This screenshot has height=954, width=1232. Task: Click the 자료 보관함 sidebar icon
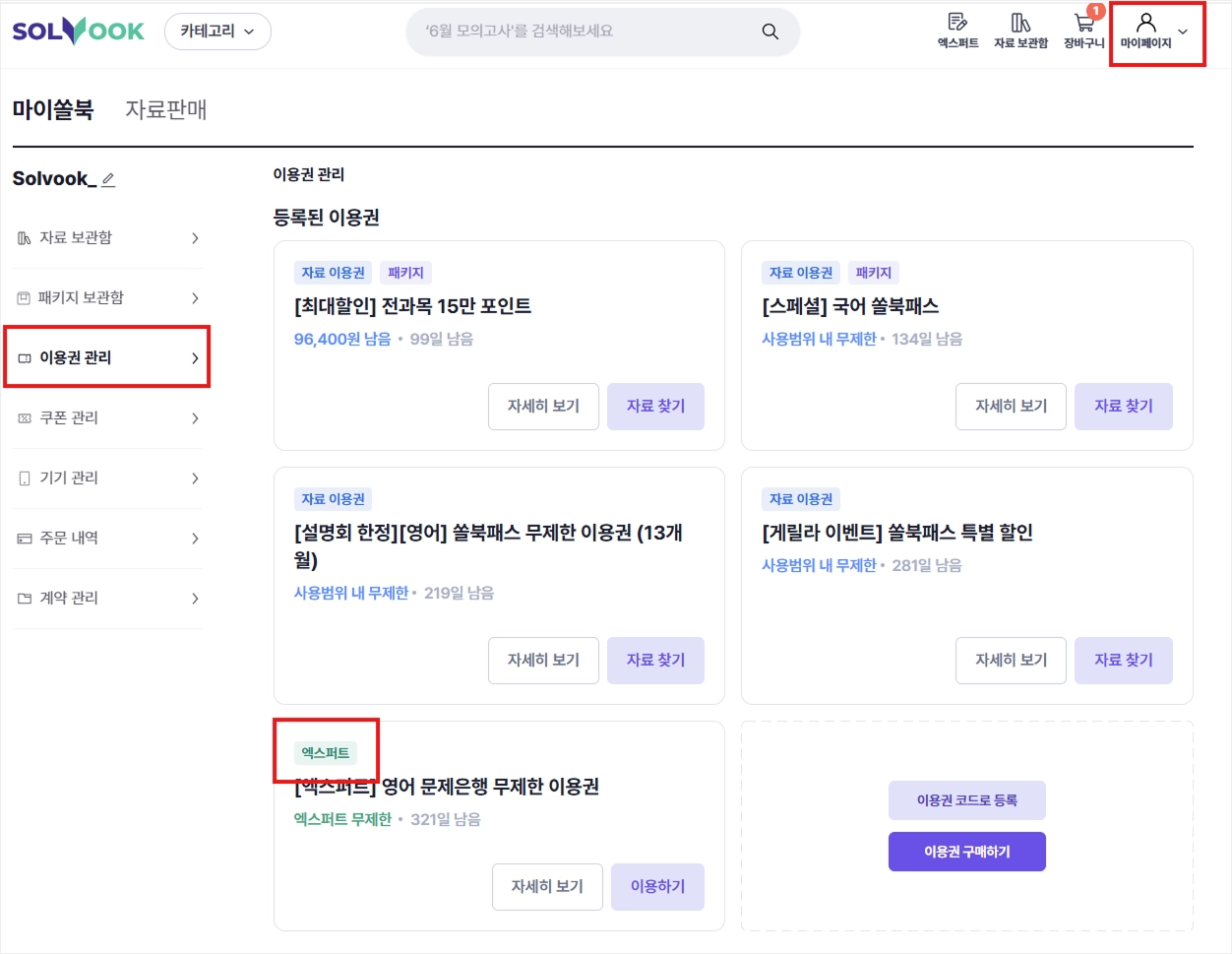(25, 238)
